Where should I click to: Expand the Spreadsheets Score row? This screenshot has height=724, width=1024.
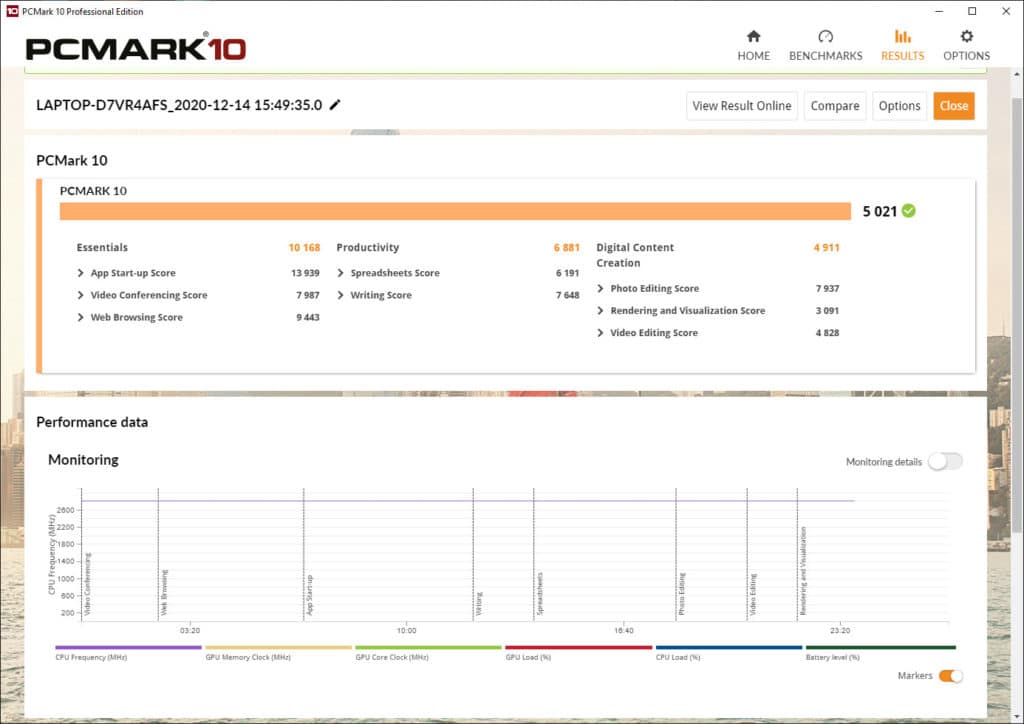point(340,273)
